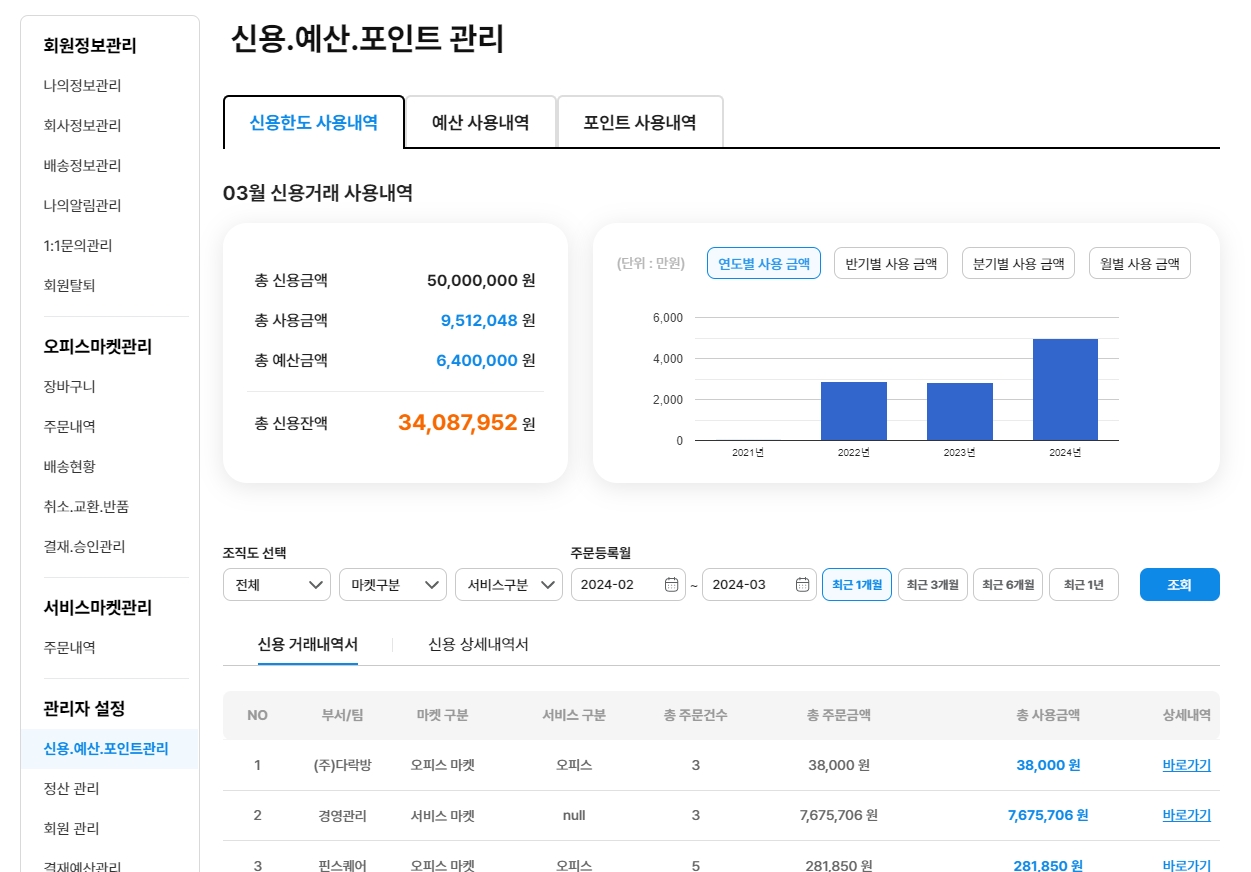Switch chart to 반기별 사용 금액
This screenshot has width=1251, height=872.
click(x=890, y=264)
